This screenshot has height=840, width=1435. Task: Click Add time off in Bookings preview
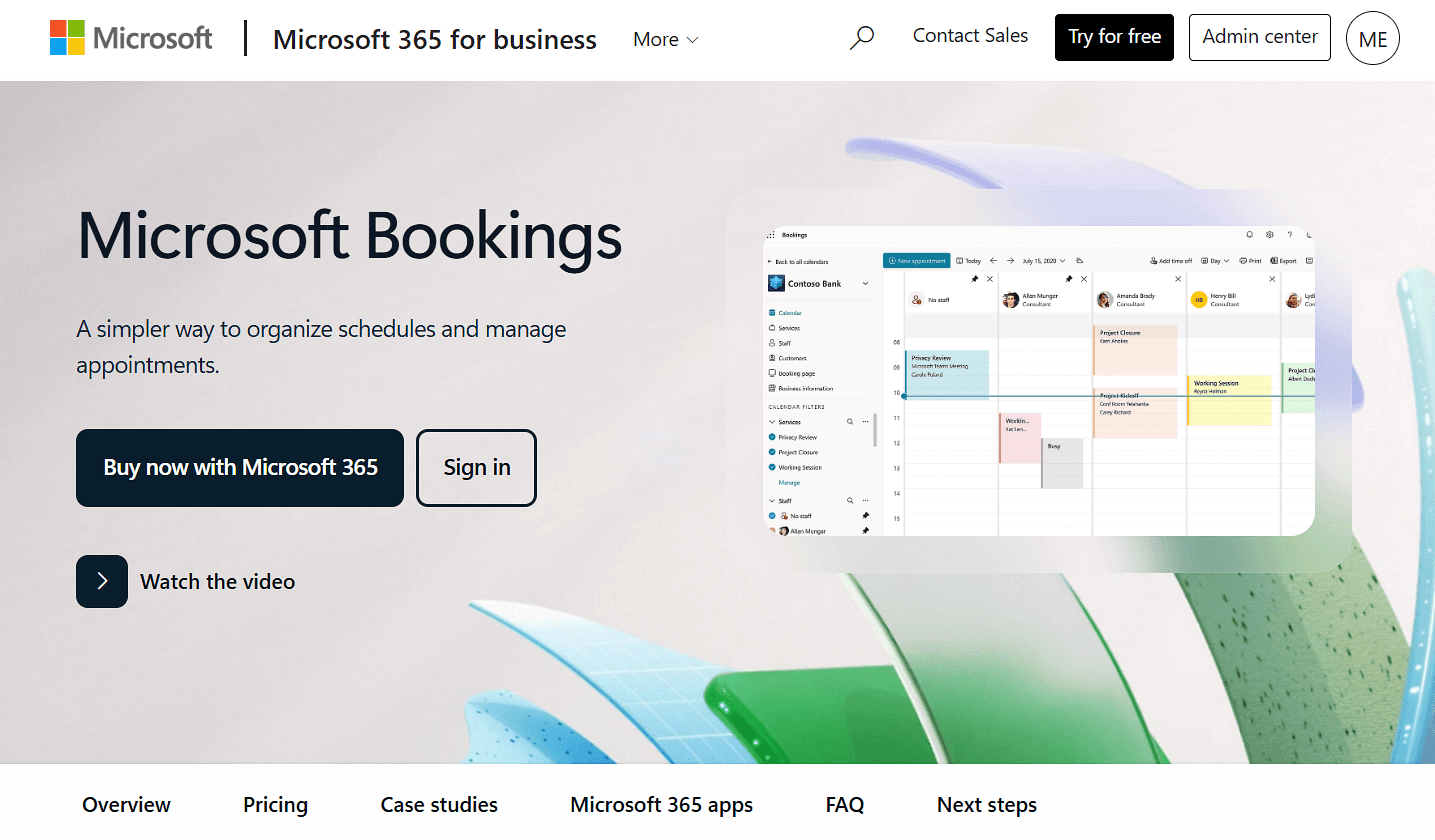(x=1171, y=261)
